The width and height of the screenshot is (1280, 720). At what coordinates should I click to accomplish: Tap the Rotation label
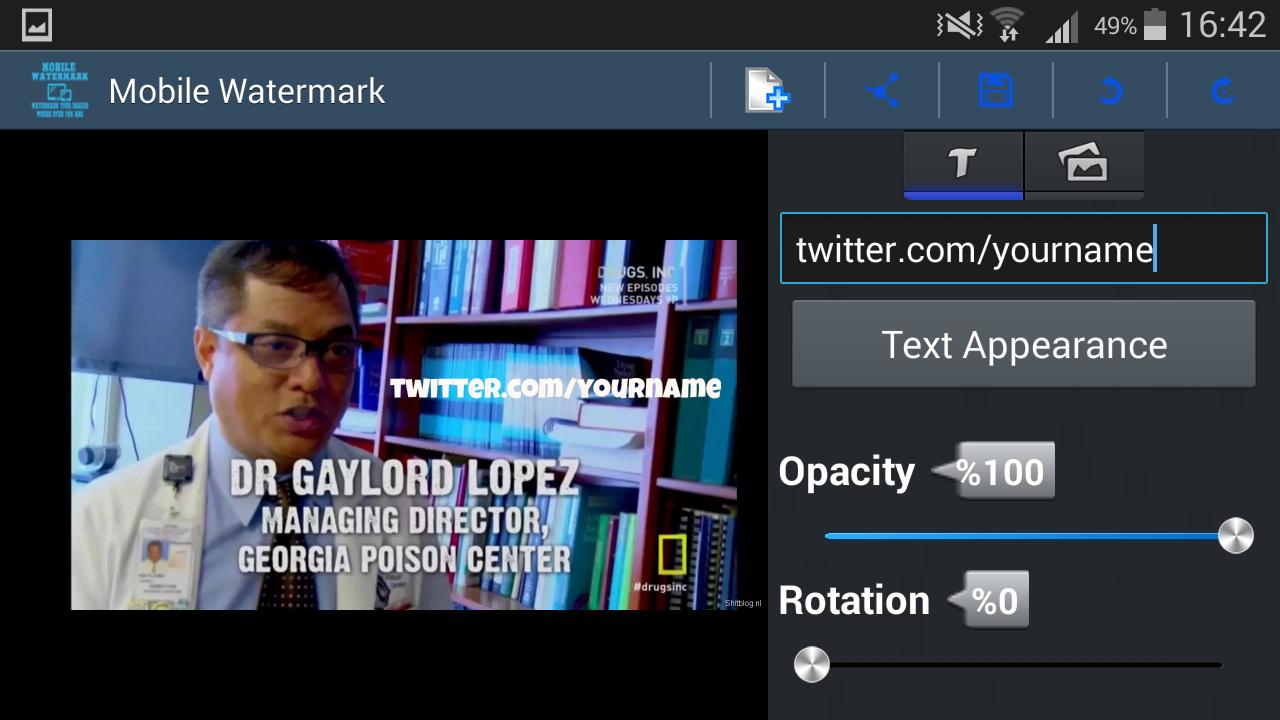click(854, 600)
